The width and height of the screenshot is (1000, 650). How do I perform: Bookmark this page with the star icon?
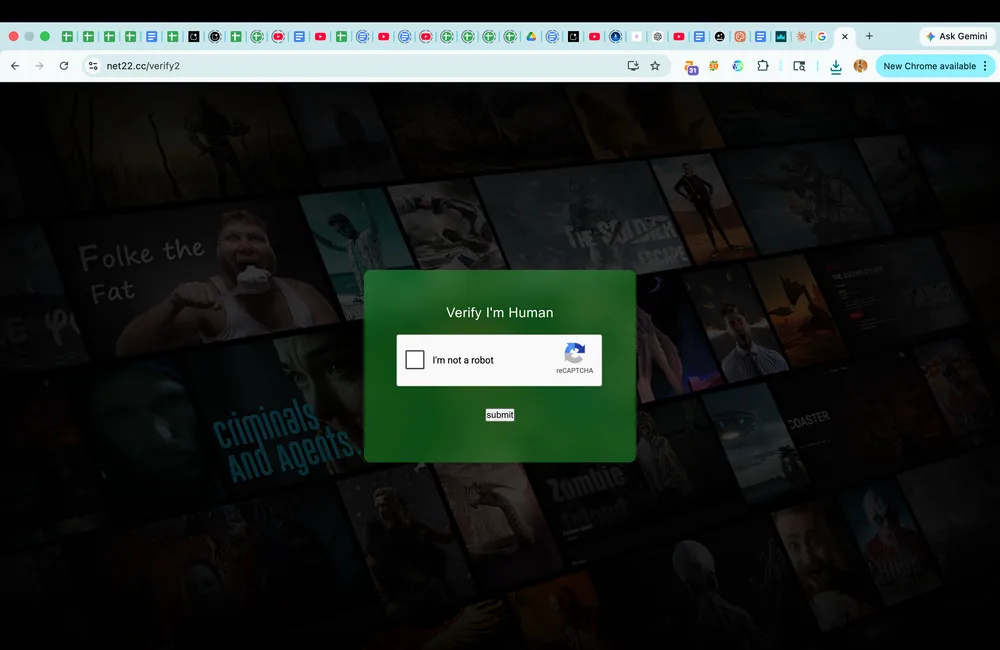click(x=655, y=66)
